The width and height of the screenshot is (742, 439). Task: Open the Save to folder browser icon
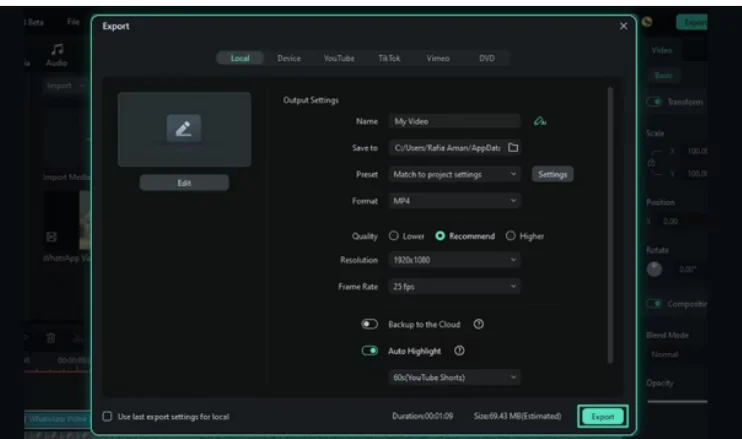(513, 148)
